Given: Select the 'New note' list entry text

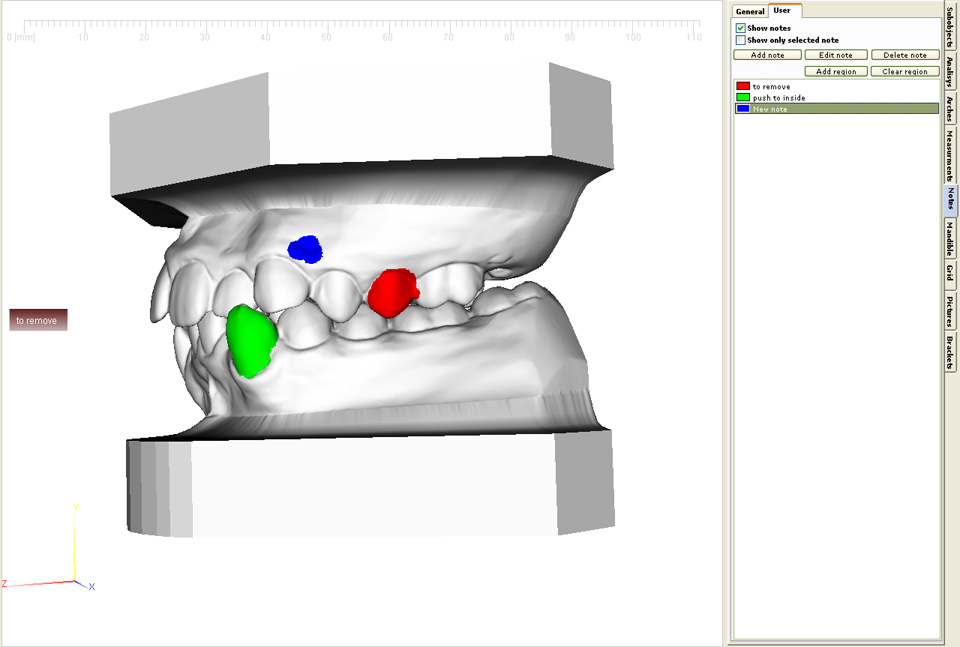Looking at the screenshot, I should tap(770, 109).
